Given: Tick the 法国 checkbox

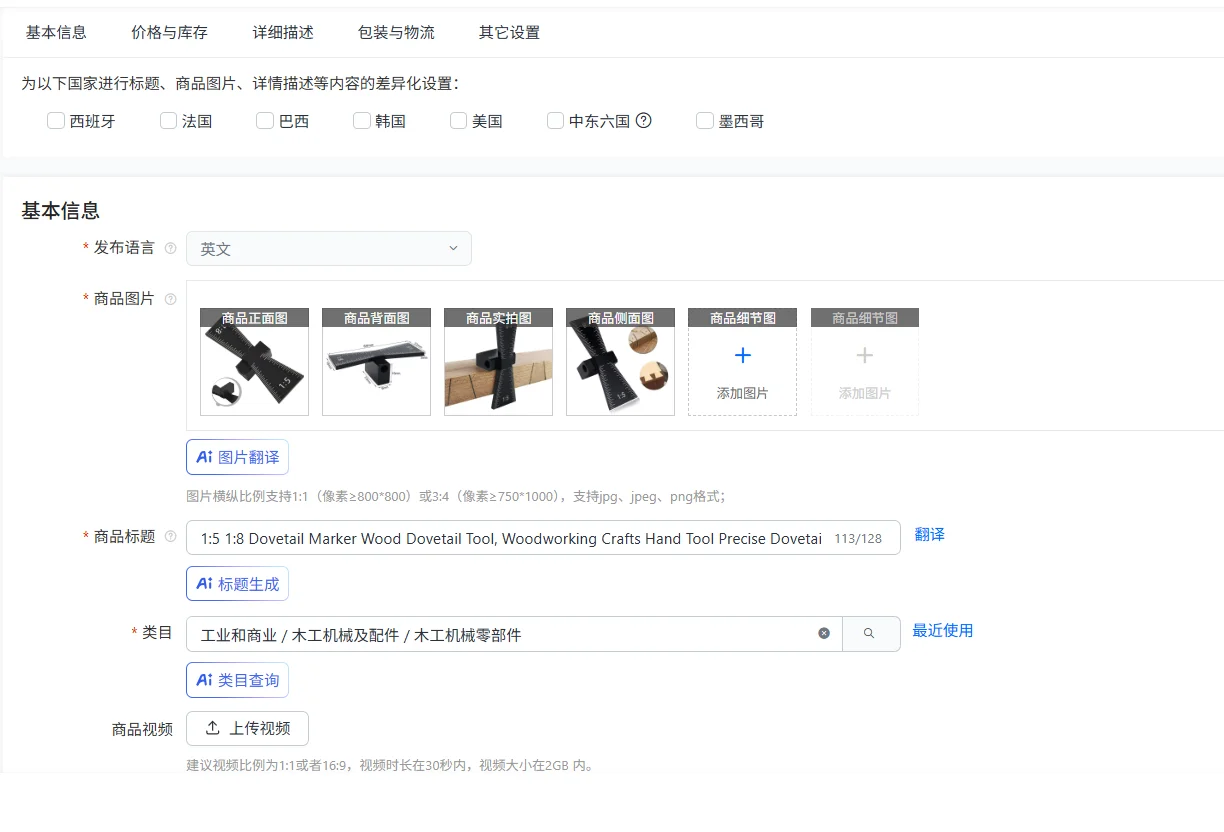Looking at the screenshot, I should 168,121.
